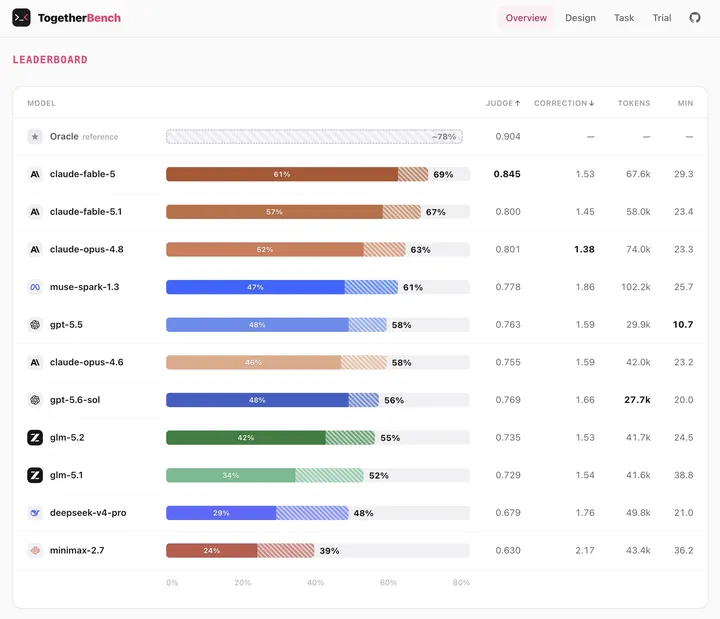
Task: Sort by the TOKENS column header
Action: (634, 103)
